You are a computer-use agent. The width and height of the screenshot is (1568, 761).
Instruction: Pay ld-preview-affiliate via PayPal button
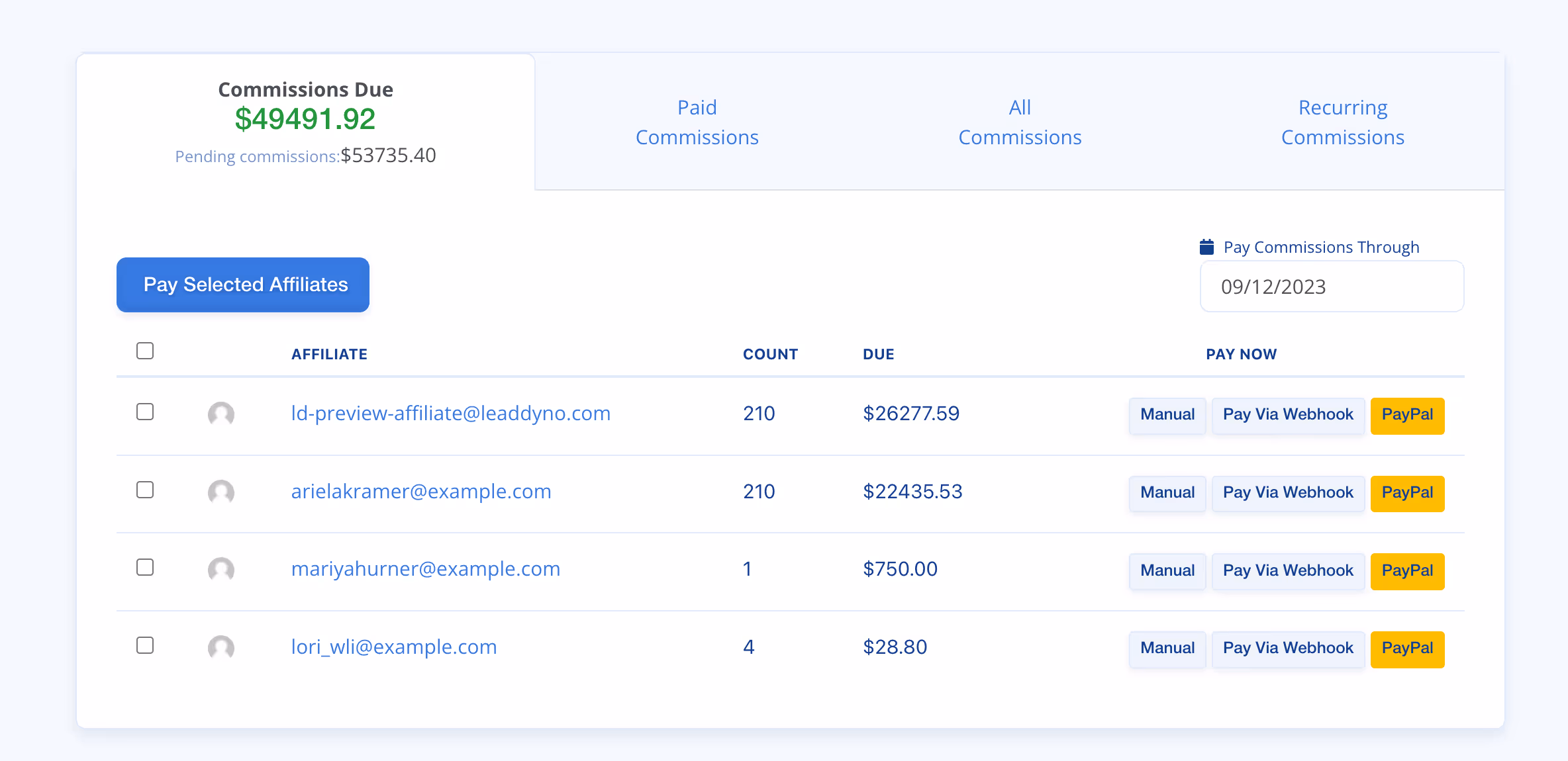[x=1407, y=415]
